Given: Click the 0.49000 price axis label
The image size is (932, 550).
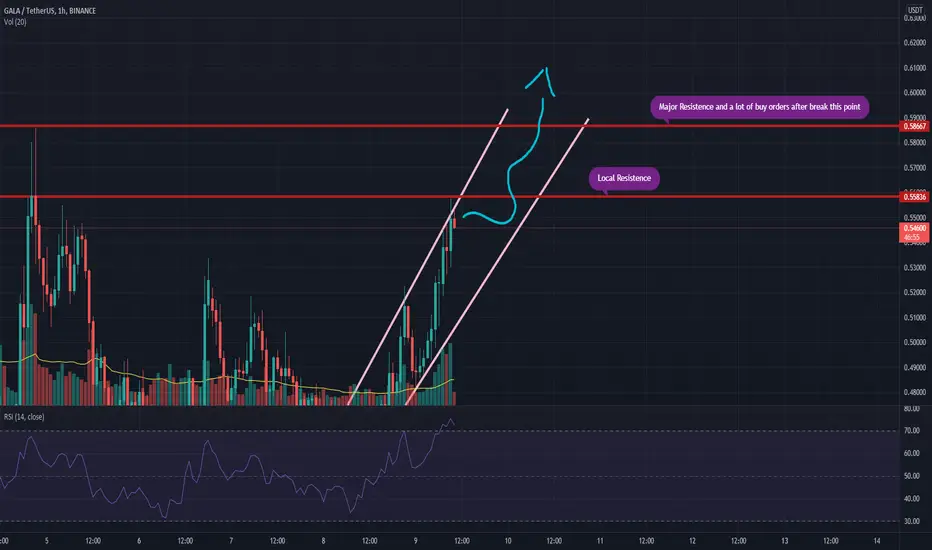Looking at the screenshot, I should coord(915,367).
